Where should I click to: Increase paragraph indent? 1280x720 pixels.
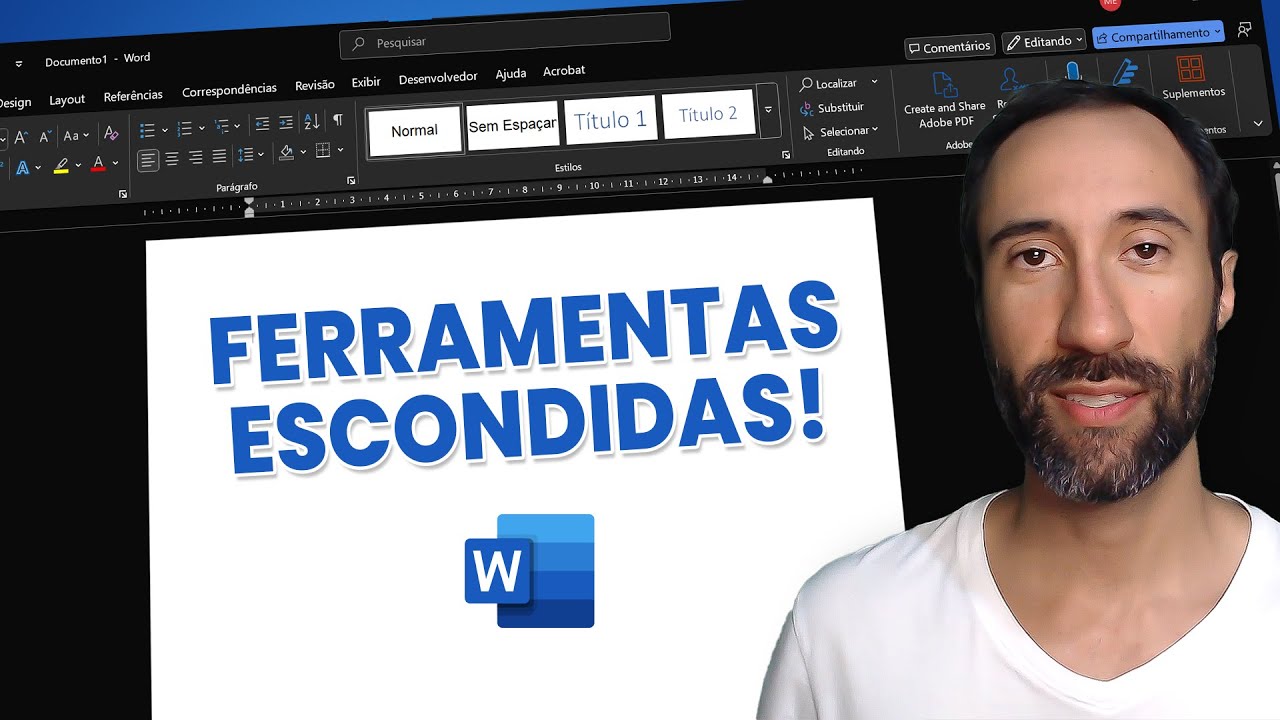click(287, 123)
